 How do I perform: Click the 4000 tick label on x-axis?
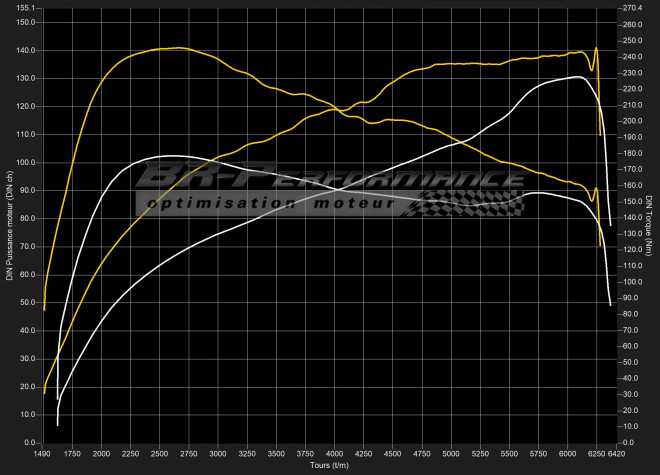click(x=334, y=453)
